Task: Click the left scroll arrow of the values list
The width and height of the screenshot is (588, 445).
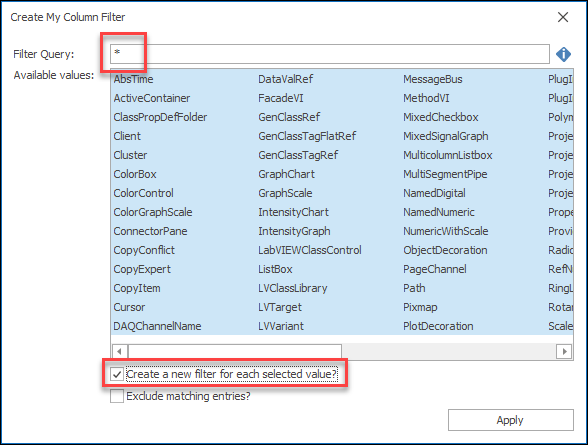Action: [x=119, y=352]
